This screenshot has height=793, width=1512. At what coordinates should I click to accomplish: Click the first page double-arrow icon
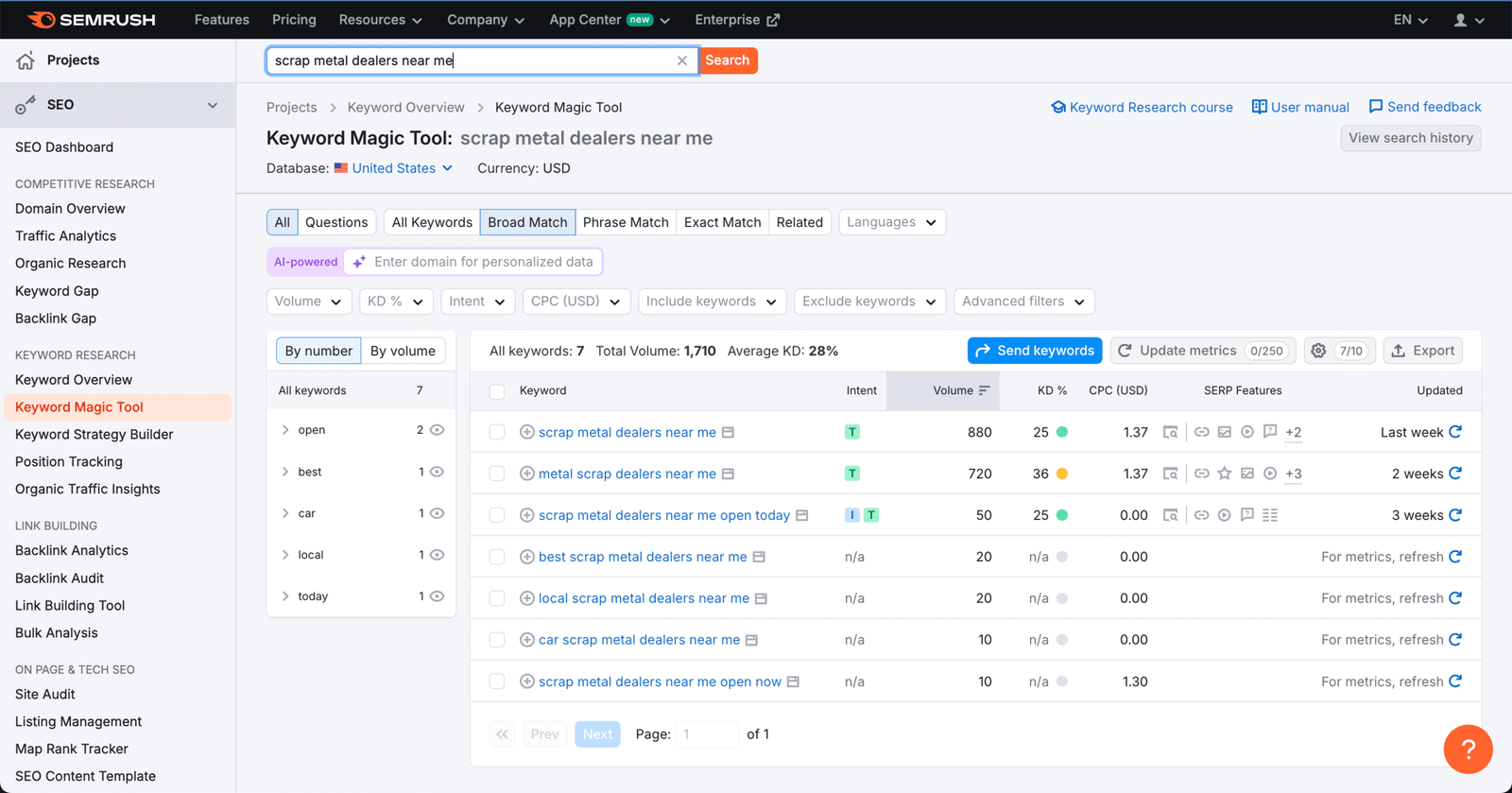503,734
